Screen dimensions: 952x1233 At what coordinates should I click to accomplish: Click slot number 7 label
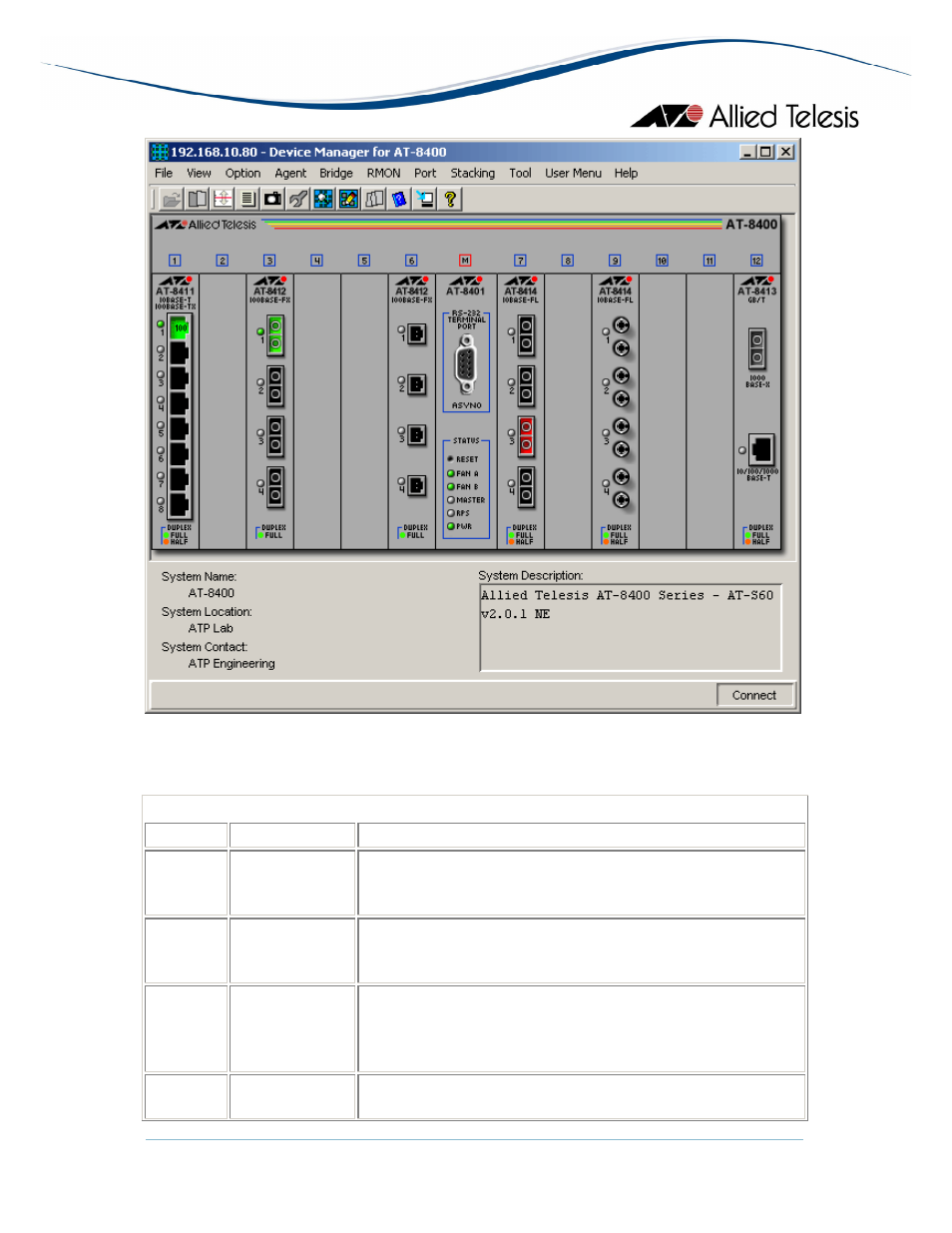pyautogui.click(x=520, y=261)
